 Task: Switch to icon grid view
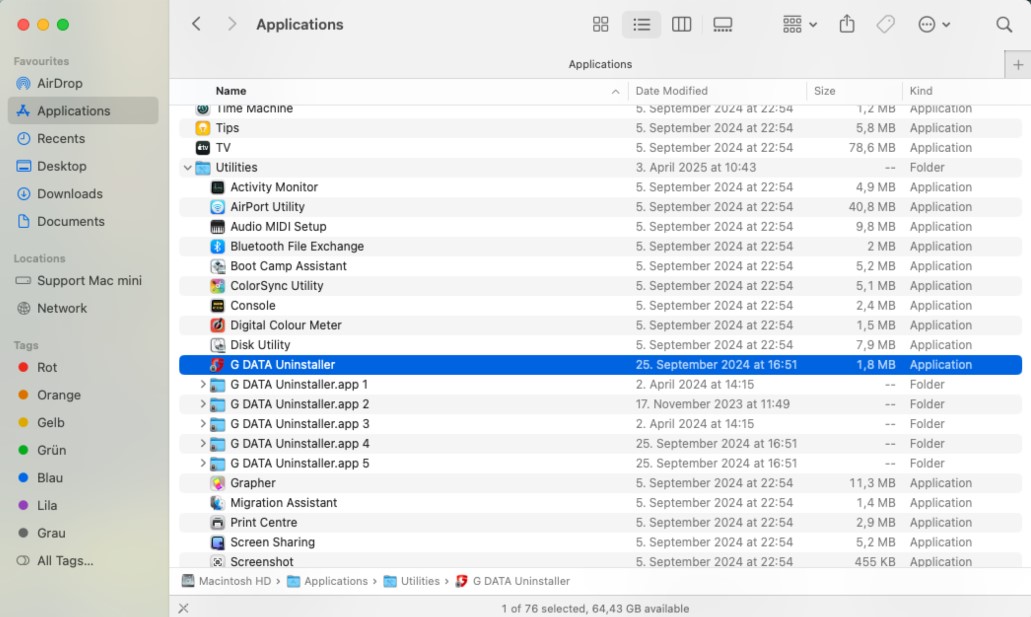pyautogui.click(x=600, y=24)
